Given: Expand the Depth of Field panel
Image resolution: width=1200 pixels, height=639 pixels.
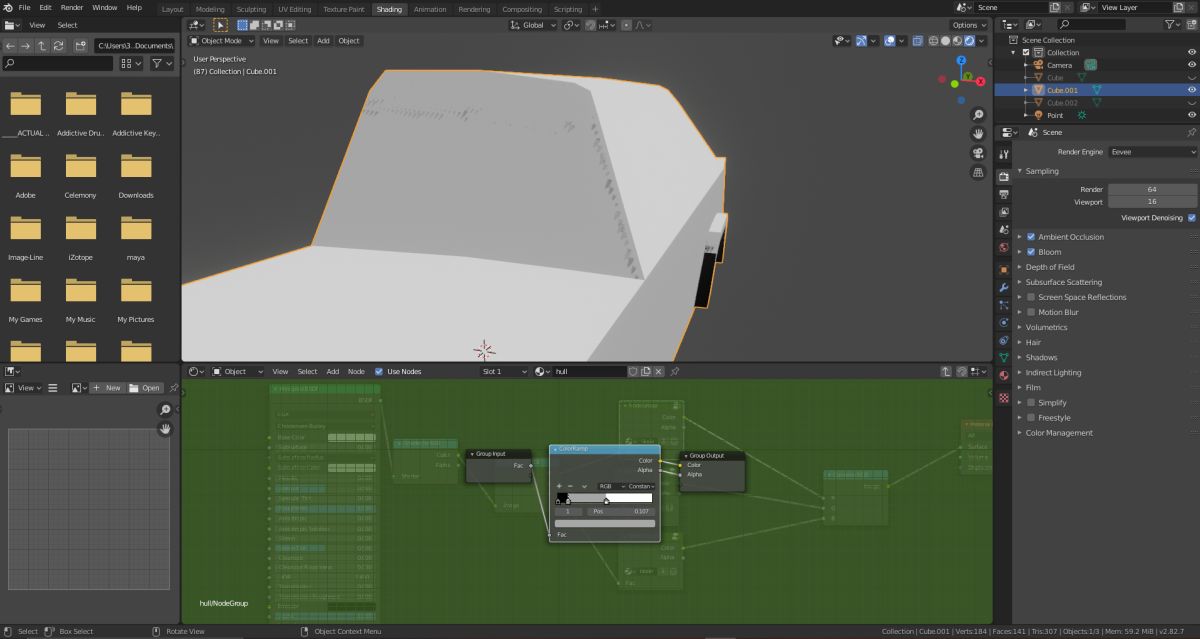Looking at the screenshot, I should [1050, 267].
